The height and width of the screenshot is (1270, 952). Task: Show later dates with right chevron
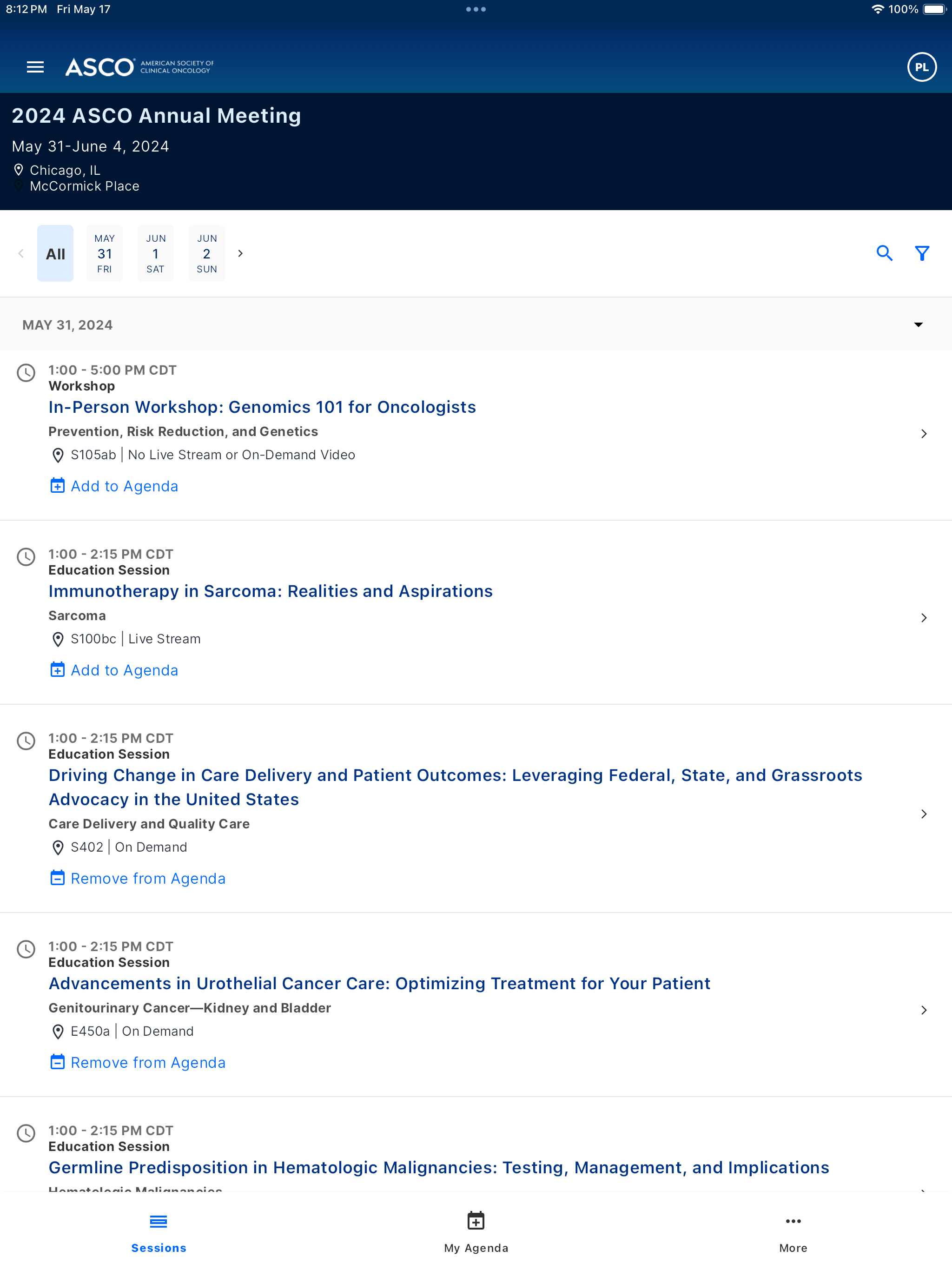tap(241, 253)
